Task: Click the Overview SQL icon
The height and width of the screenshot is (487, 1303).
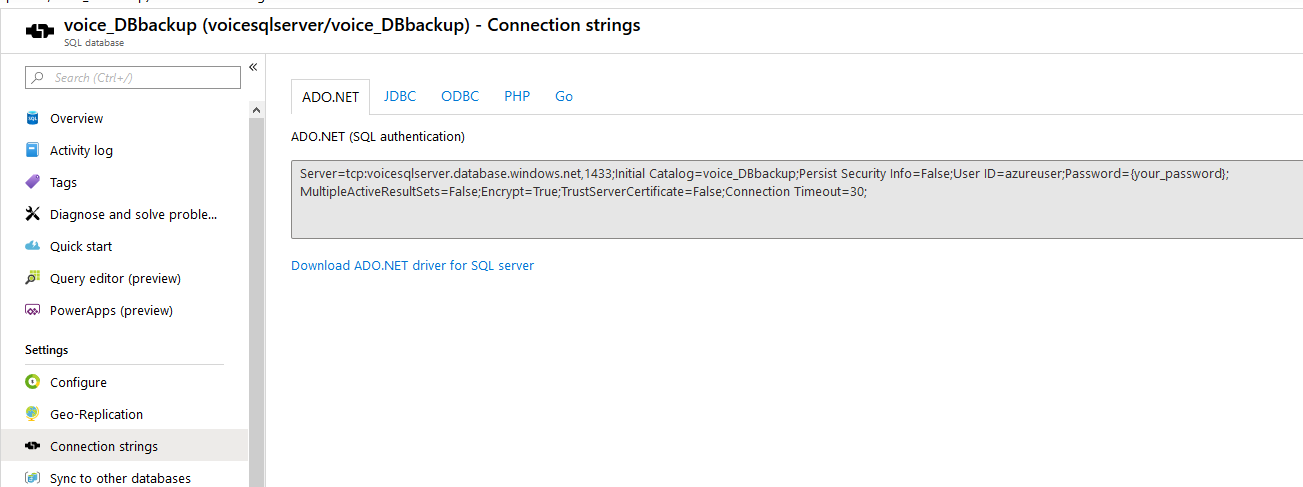Action: click(x=32, y=118)
